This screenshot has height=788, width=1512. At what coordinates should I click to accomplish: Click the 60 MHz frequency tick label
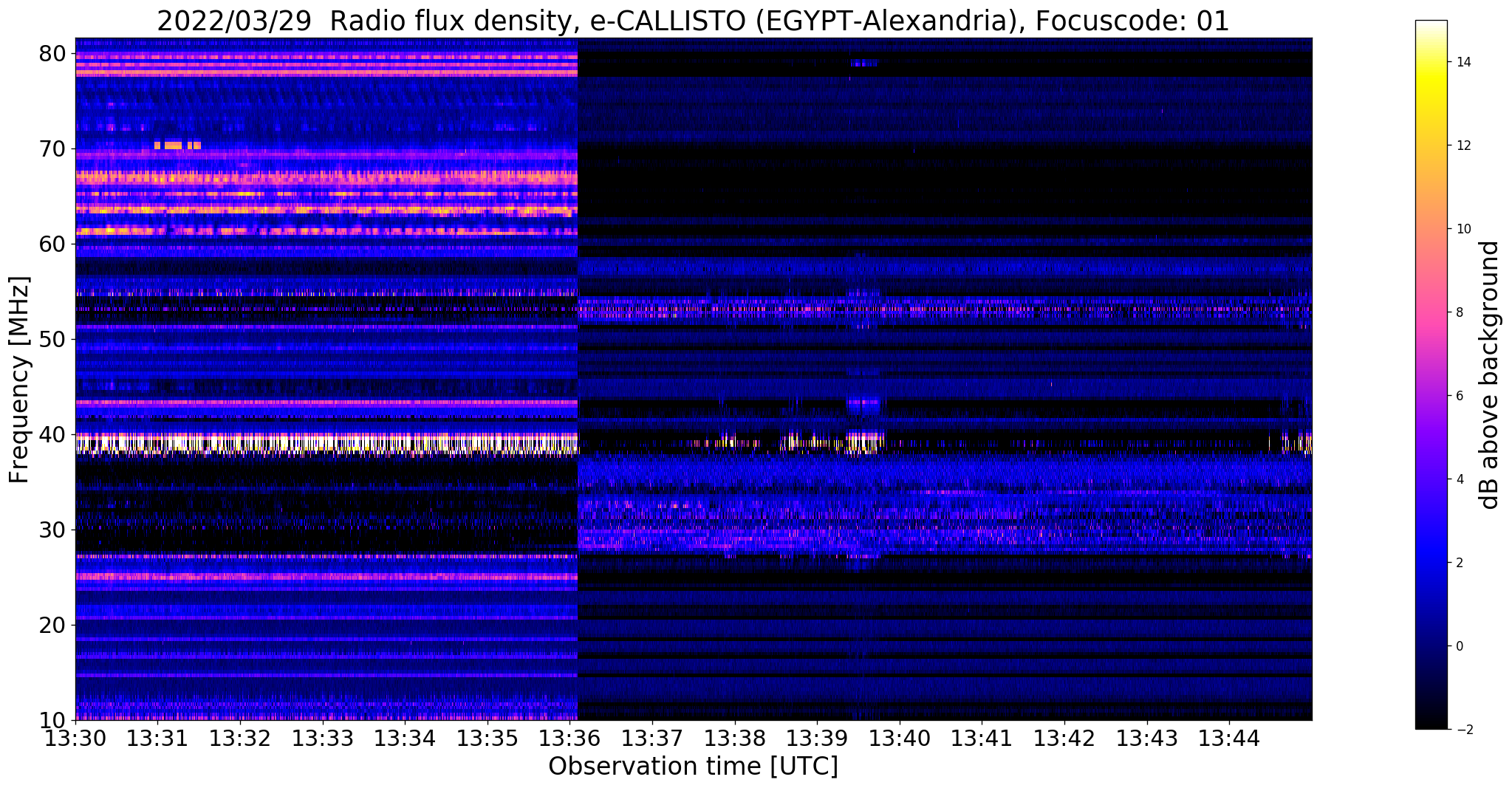click(52, 244)
